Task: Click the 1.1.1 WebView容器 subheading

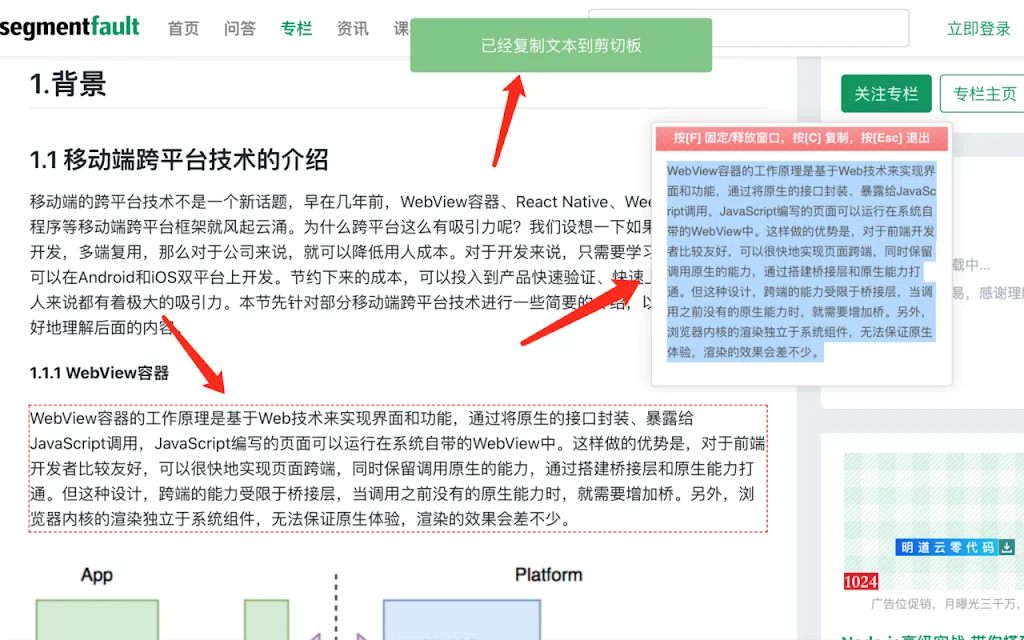Action: [x=99, y=373]
